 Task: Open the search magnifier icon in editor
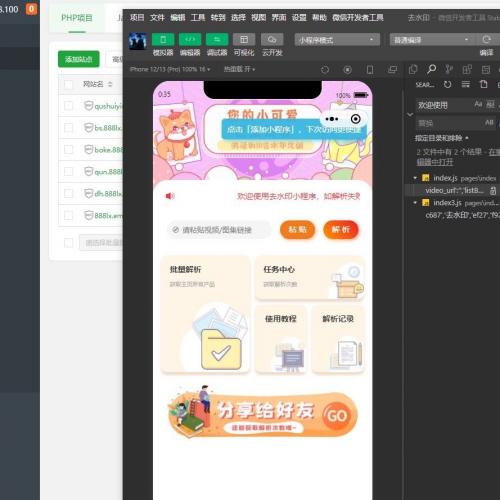(x=431, y=69)
